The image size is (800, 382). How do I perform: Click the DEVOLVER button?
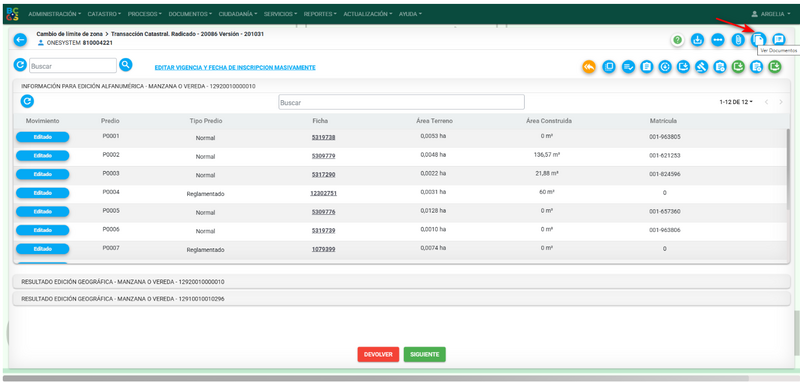378,354
